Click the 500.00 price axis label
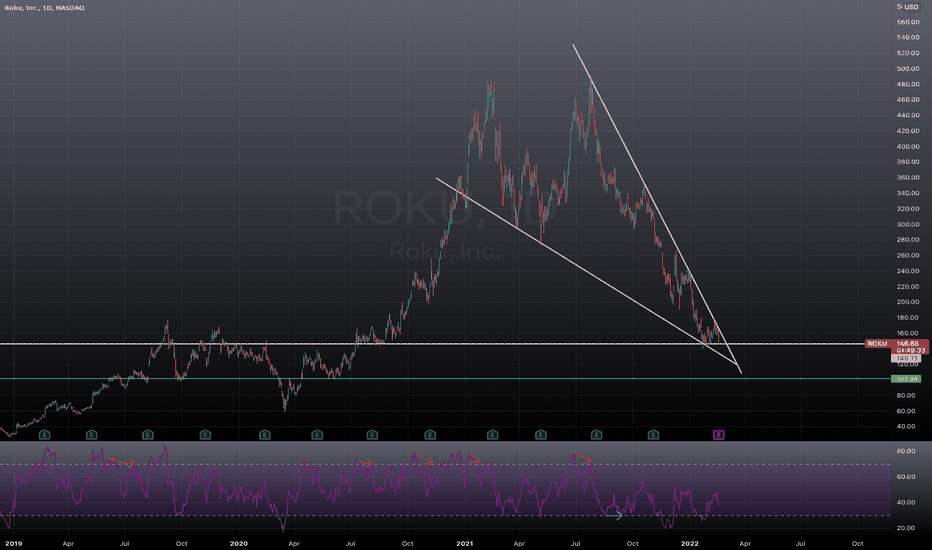The width and height of the screenshot is (932, 550). pyautogui.click(x=908, y=68)
